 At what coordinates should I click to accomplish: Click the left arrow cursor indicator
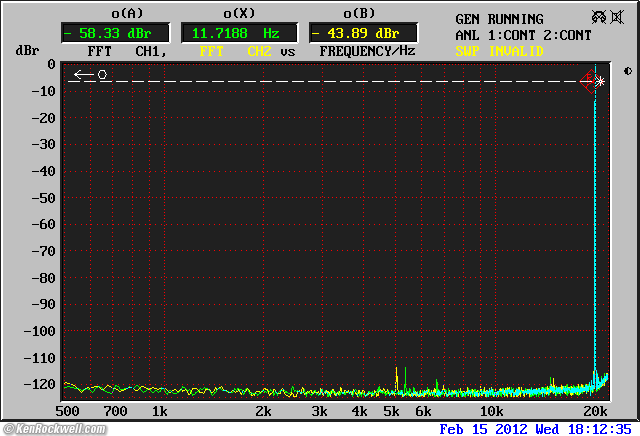coord(84,74)
